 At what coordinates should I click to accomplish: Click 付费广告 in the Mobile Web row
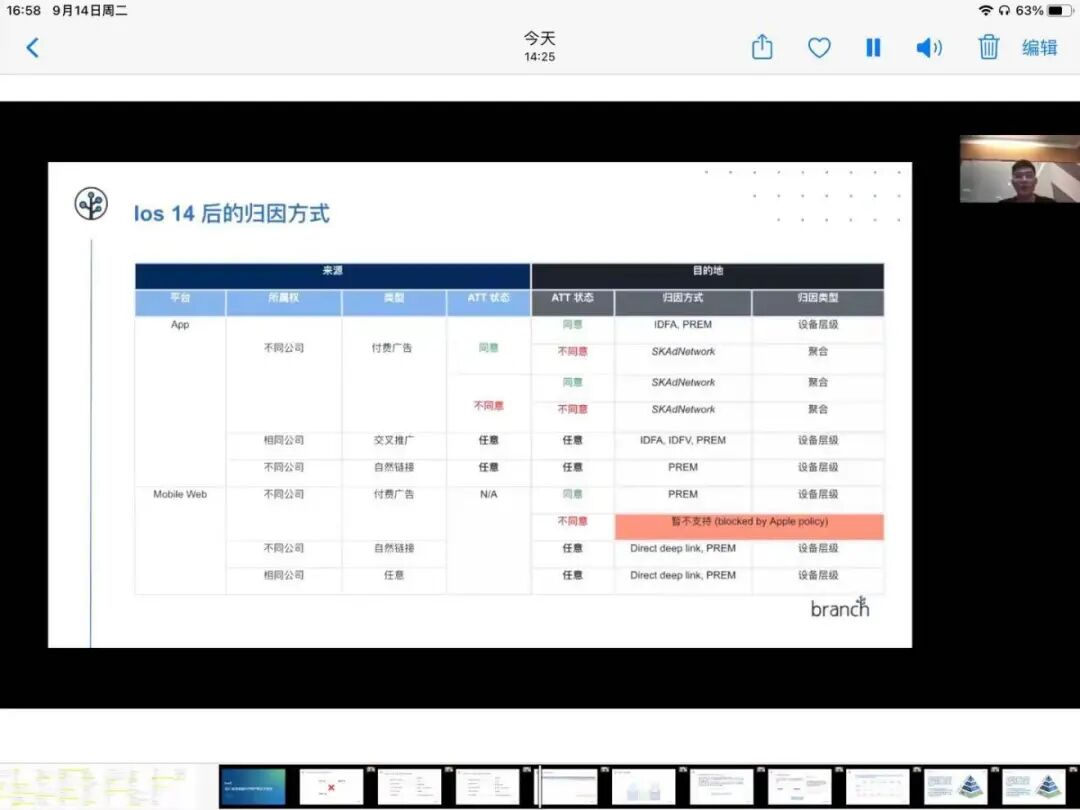point(394,494)
